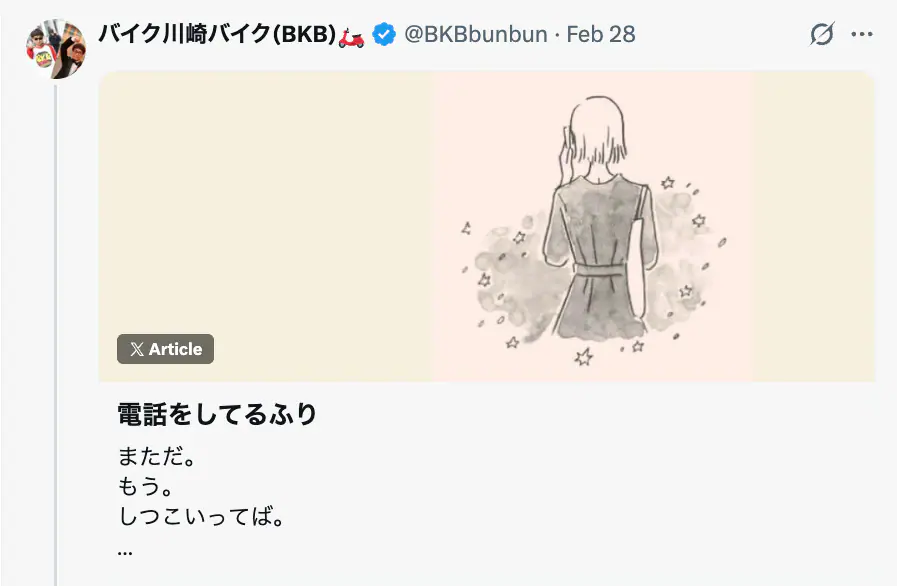Open the post via Feb 28 timestamp
This screenshot has height=586, width=897.
click(601, 34)
